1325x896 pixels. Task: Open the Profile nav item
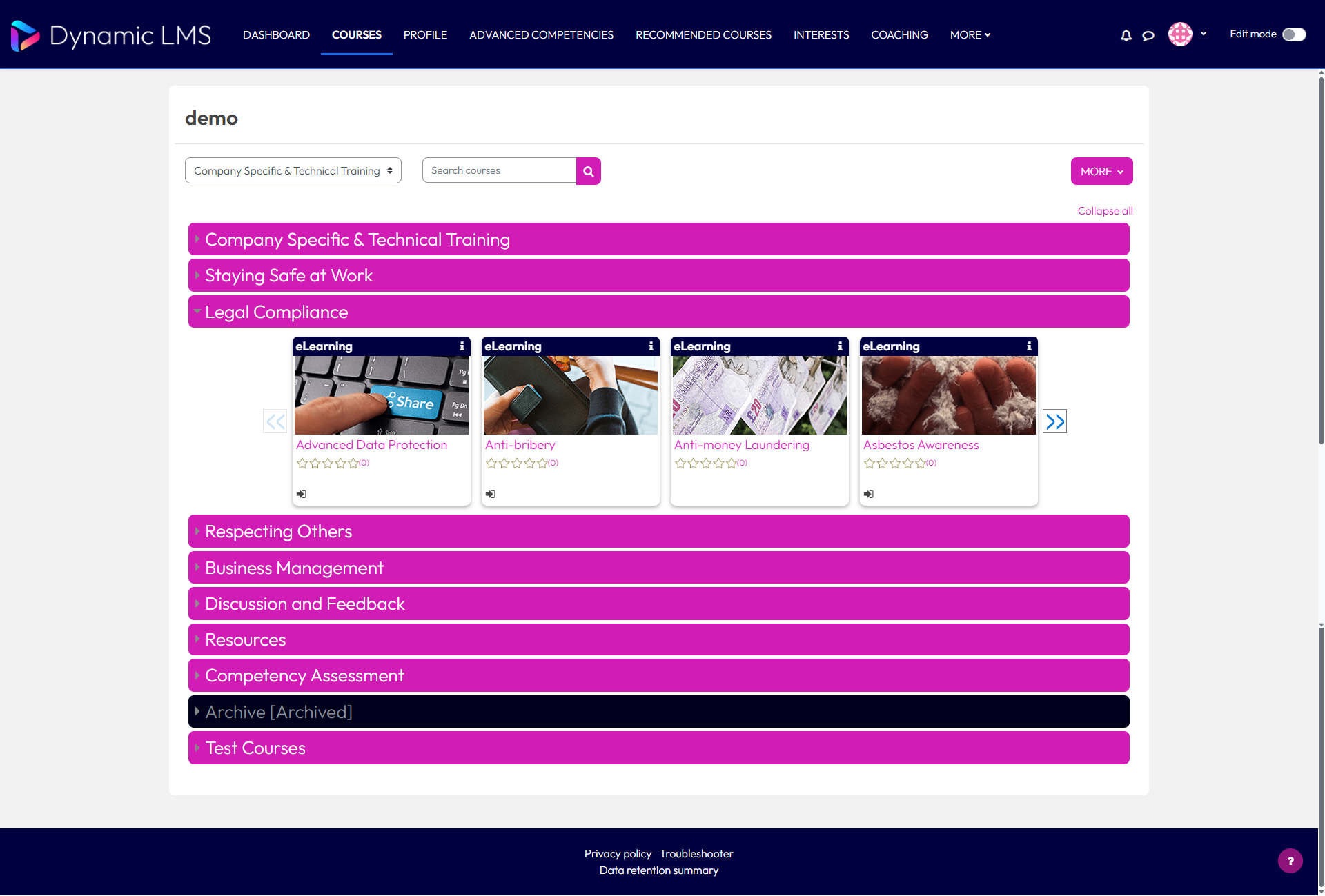[425, 35]
